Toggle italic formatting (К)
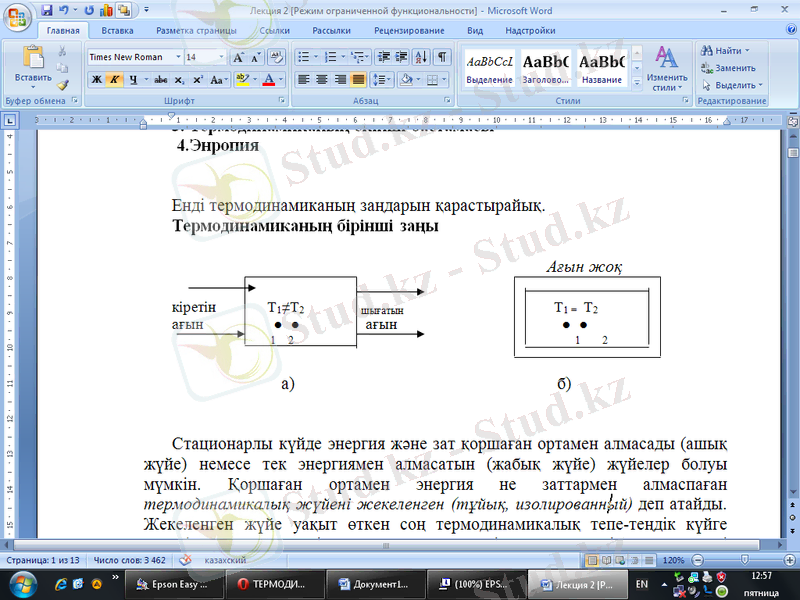Screen dimensions: 800x600 coord(114,79)
